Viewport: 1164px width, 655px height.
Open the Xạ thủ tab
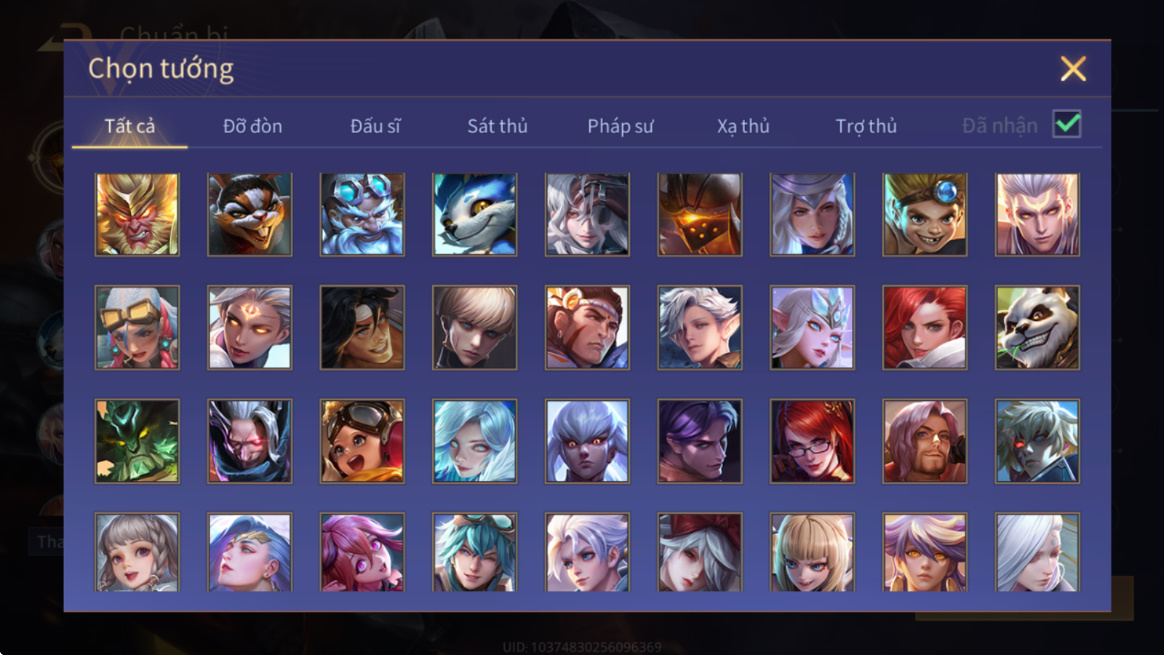pos(743,126)
